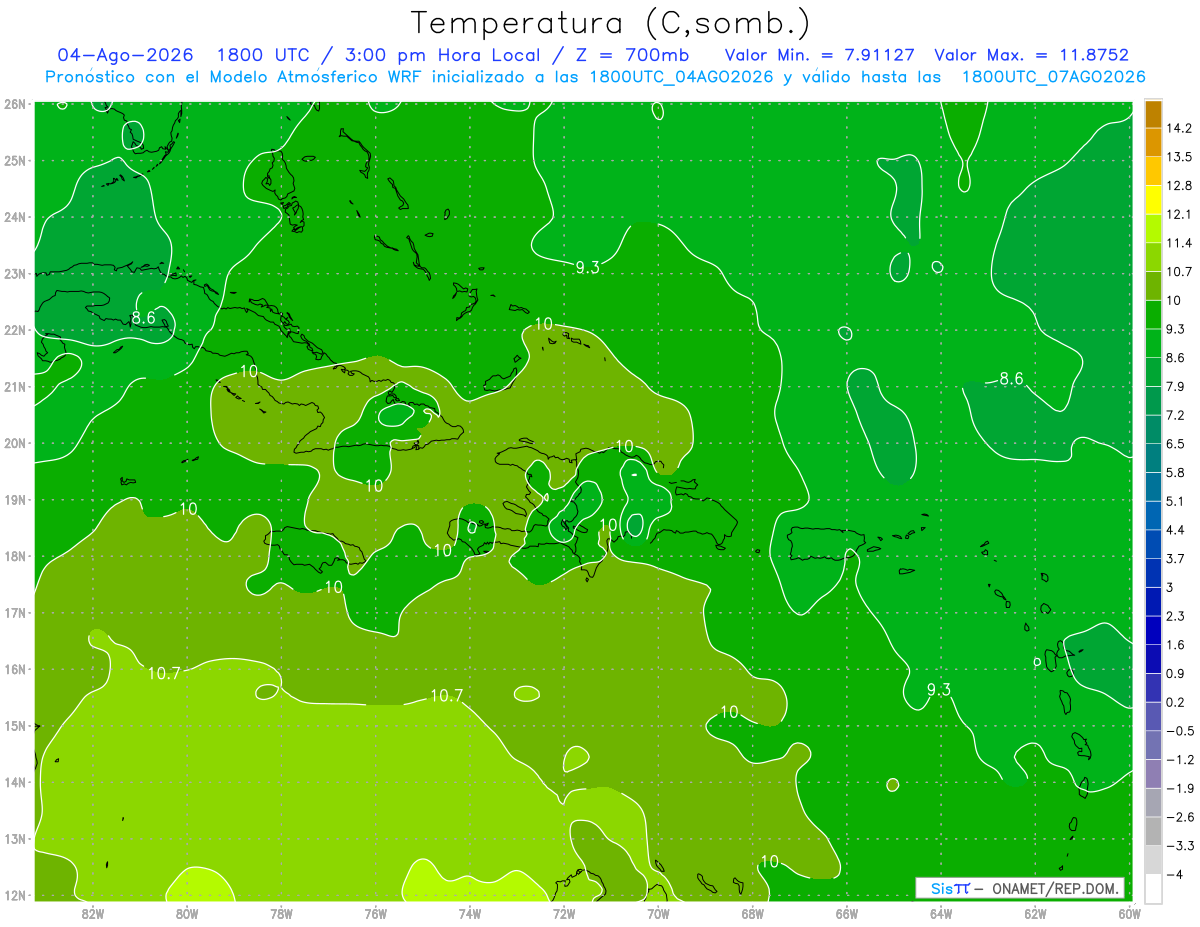Select the 'Valor Max. = 11.8752' readout
Image resolution: width=1200 pixels, height=927 pixels.
(x=1031, y=55)
